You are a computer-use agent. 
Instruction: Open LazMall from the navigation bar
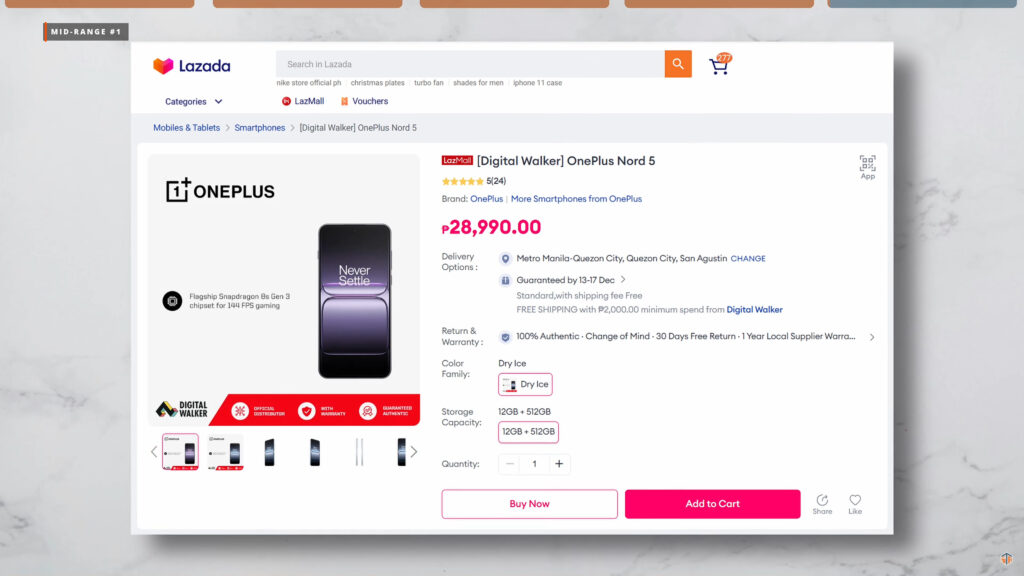tap(303, 101)
